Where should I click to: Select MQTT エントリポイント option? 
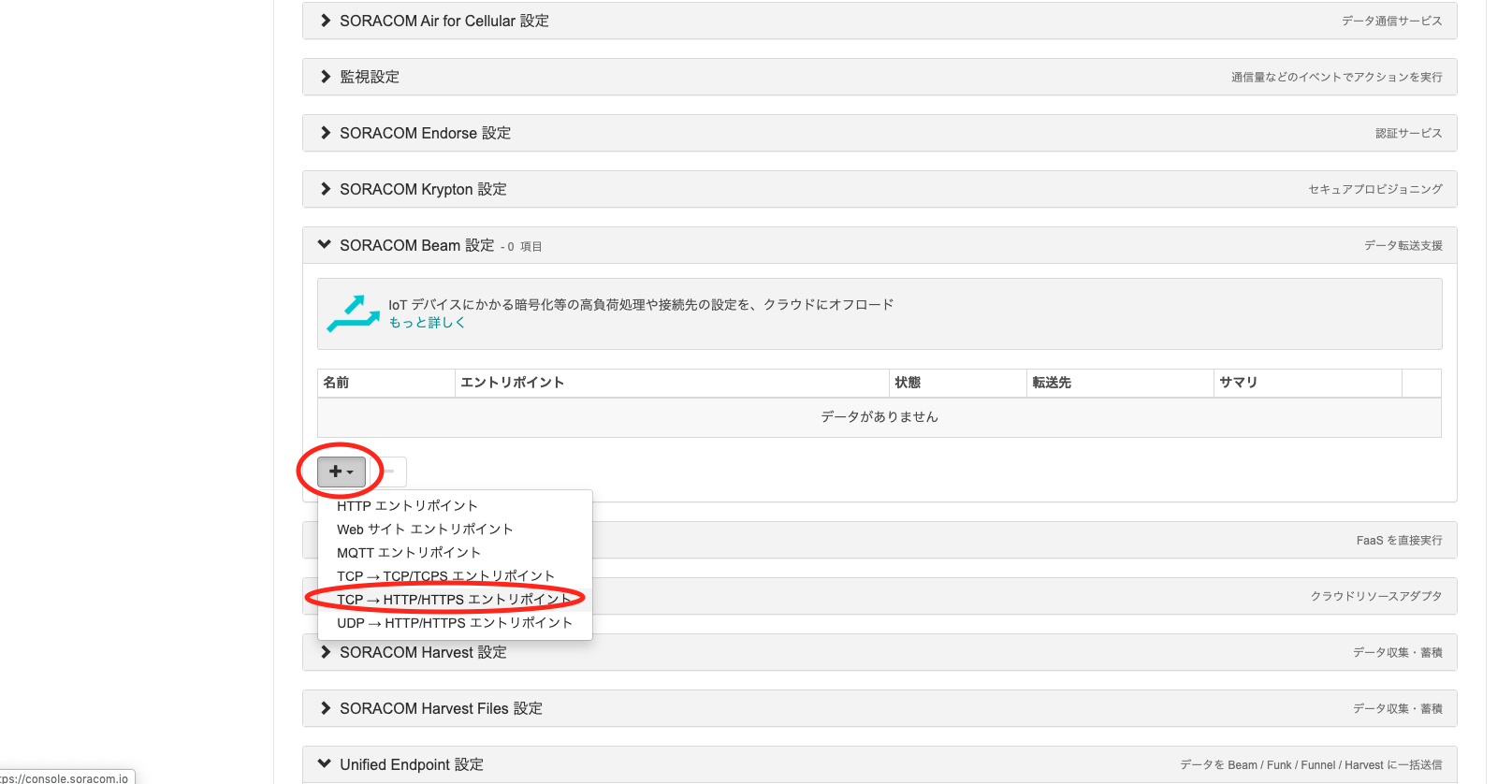coord(455,553)
